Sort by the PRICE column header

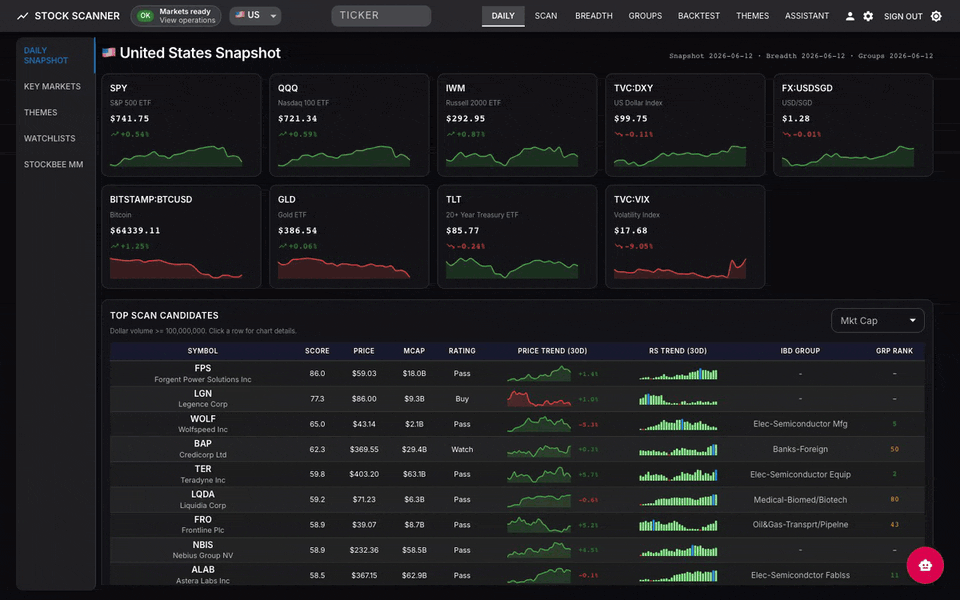click(x=364, y=351)
